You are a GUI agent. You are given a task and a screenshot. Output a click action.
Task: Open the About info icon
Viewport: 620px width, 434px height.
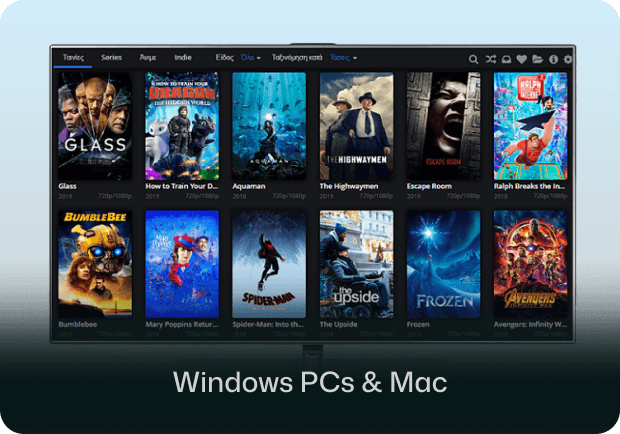coord(553,59)
